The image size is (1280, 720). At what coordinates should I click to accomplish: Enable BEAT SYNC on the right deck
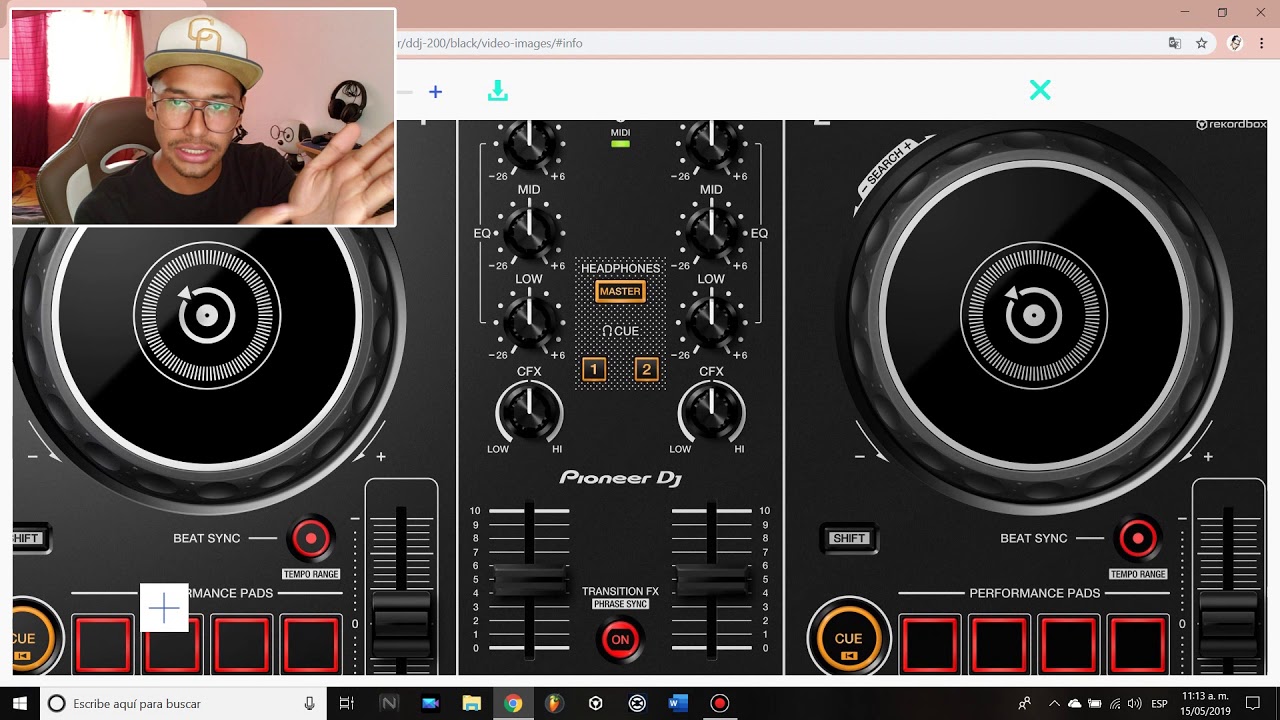click(1138, 539)
